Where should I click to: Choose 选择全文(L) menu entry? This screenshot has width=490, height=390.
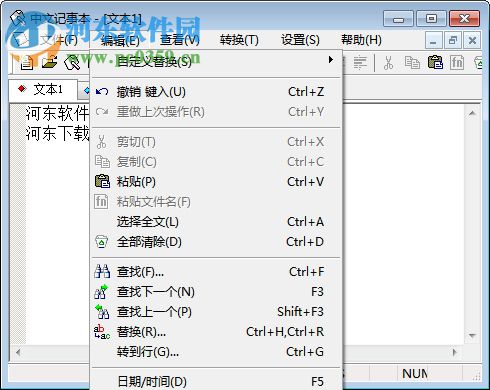[216, 222]
